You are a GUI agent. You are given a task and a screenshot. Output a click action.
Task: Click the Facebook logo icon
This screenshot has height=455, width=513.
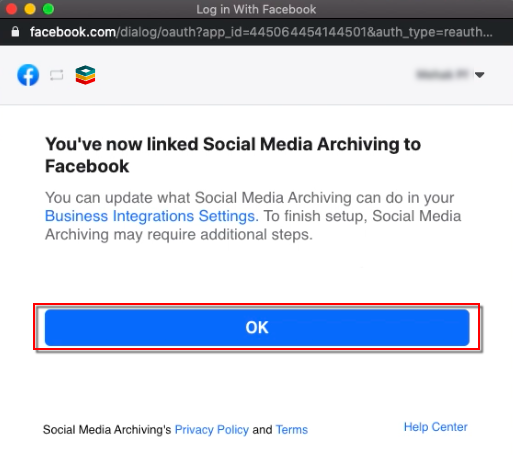click(28, 75)
